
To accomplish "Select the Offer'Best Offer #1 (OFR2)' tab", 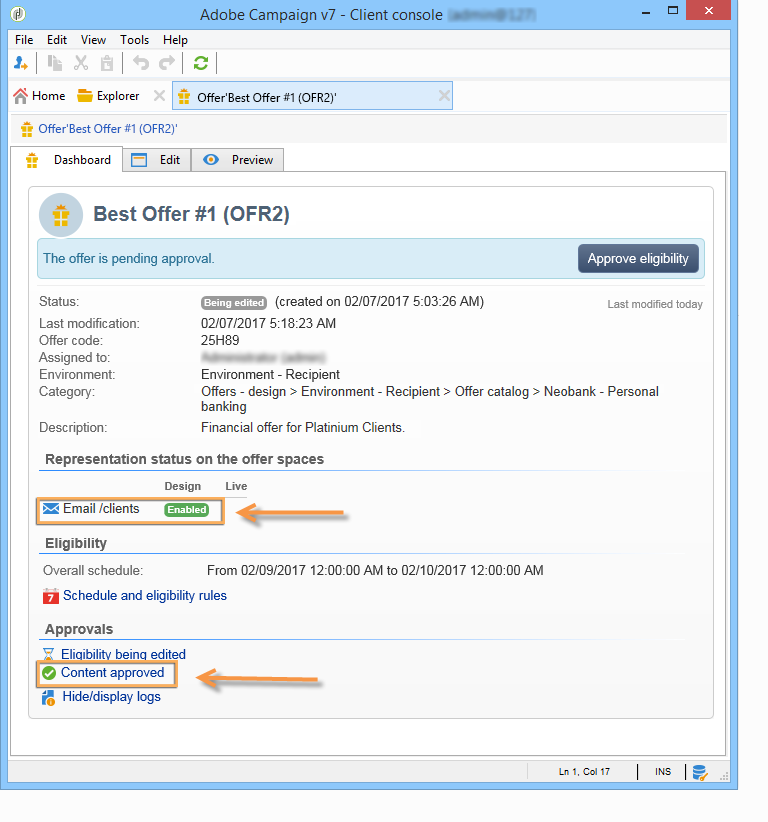I will click(312, 96).
